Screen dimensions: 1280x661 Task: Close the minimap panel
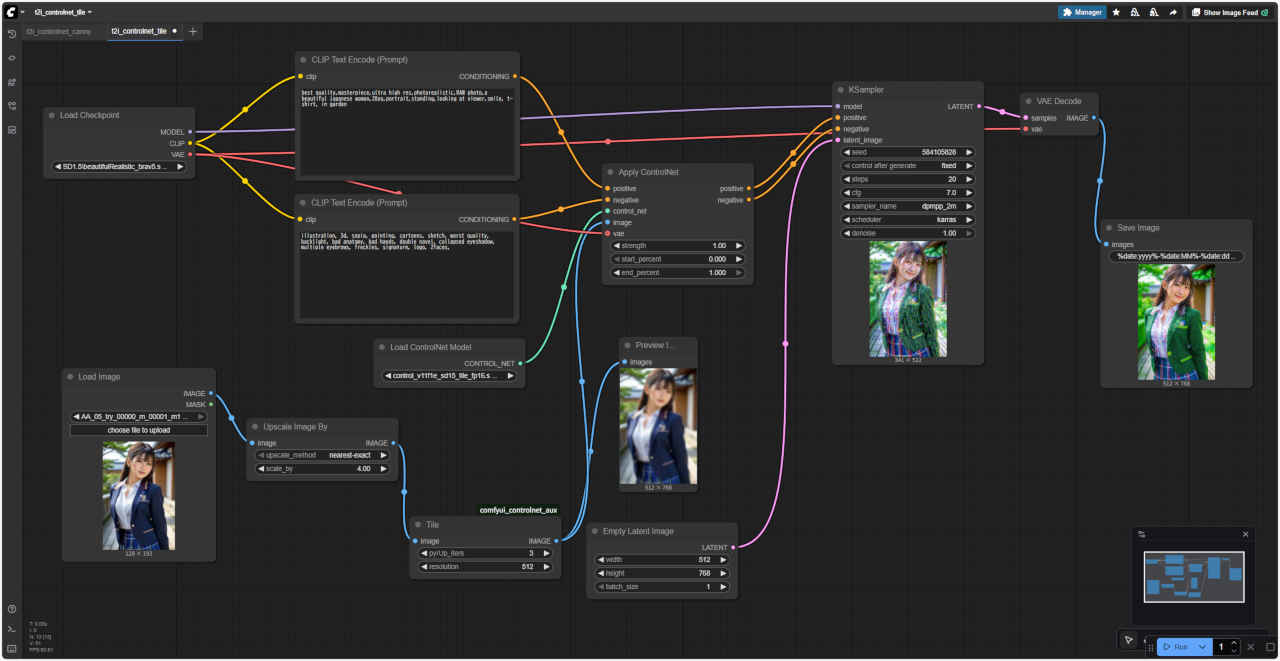(x=1245, y=534)
